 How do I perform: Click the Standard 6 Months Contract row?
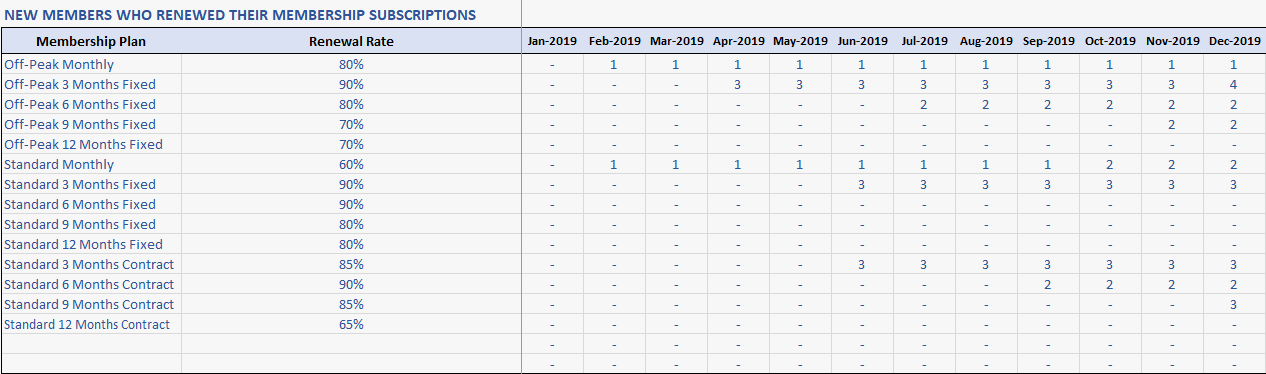pos(633,284)
